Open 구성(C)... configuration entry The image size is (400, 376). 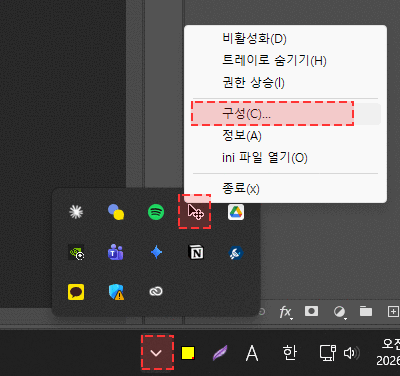click(286, 114)
